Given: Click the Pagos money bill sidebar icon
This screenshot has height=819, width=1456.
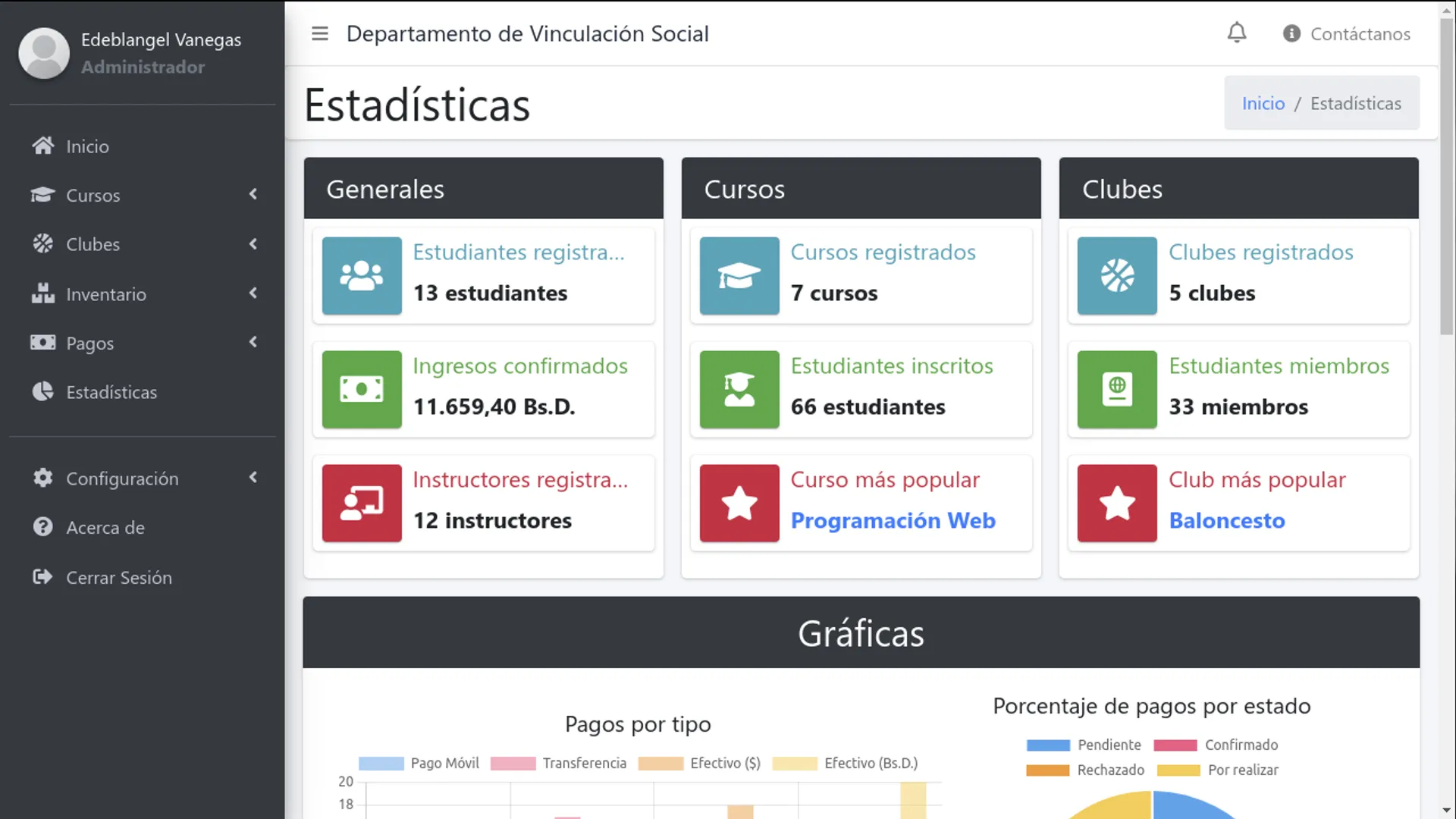Looking at the screenshot, I should (x=43, y=343).
